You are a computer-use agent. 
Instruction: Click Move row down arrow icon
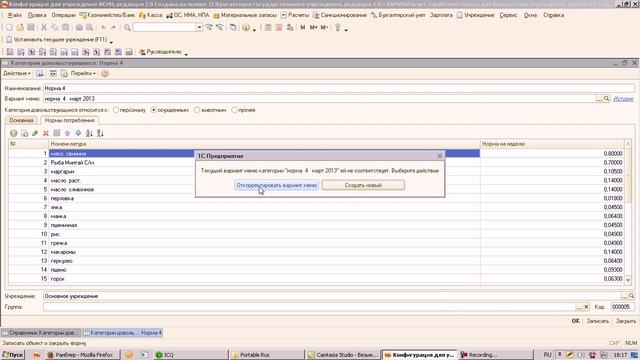click(78, 133)
